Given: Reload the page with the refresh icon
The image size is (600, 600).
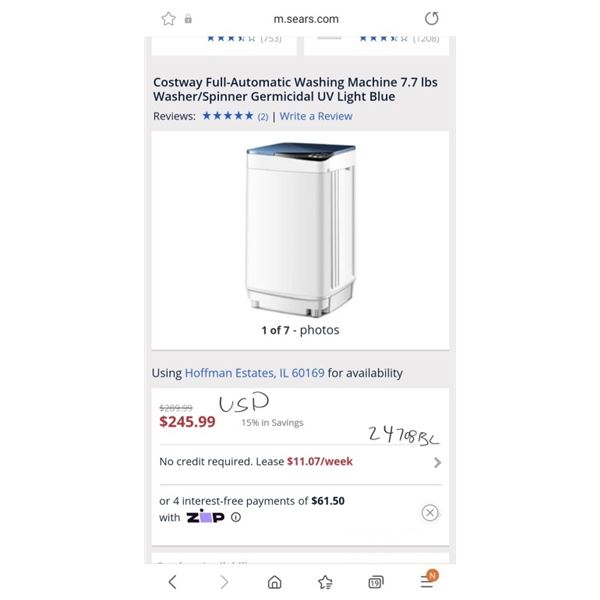Looking at the screenshot, I should [x=432, y=18].
